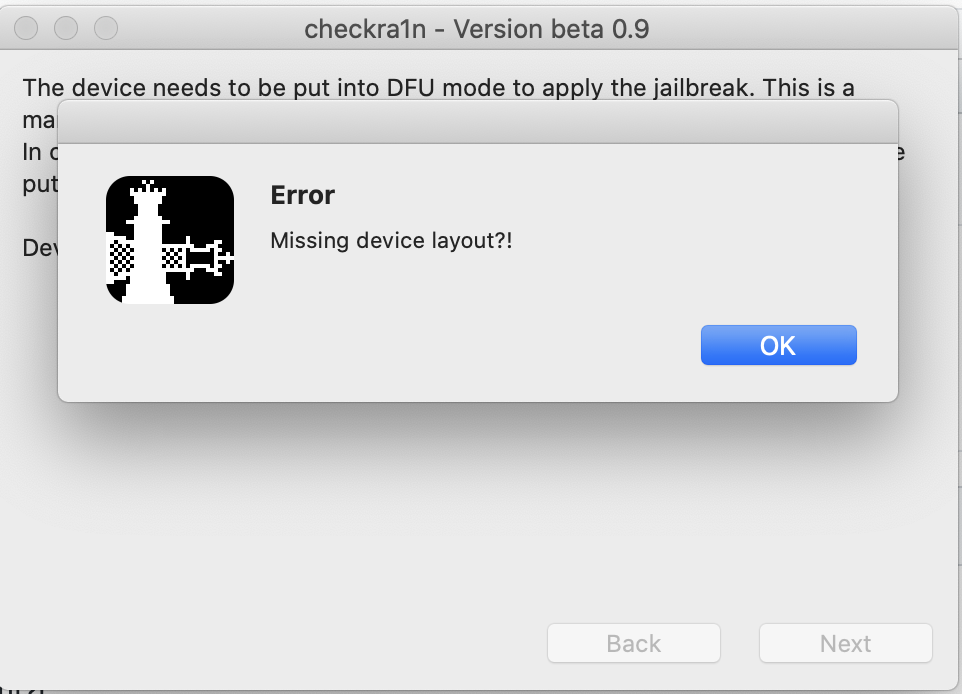Screen dimensions: 962x694
Task: Click the leftmost traffic light button
Action: click(x=25, y=28)
